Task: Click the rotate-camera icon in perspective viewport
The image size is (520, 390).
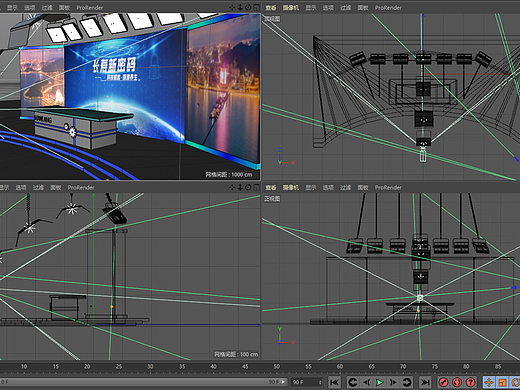Action: (x=248, y=7)
